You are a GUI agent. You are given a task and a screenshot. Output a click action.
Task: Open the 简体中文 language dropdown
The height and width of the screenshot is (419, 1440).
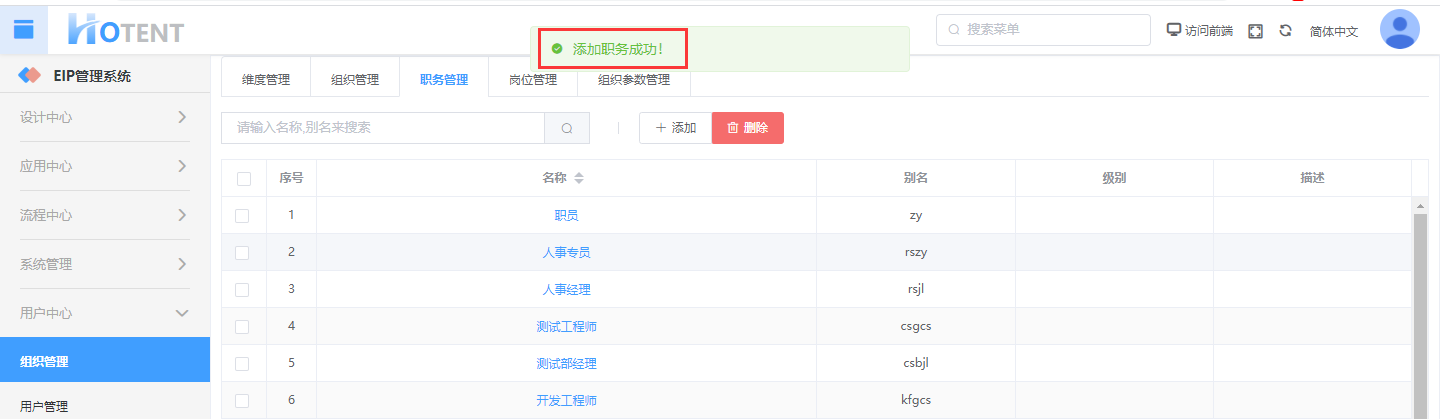(x=1334, y=32)
